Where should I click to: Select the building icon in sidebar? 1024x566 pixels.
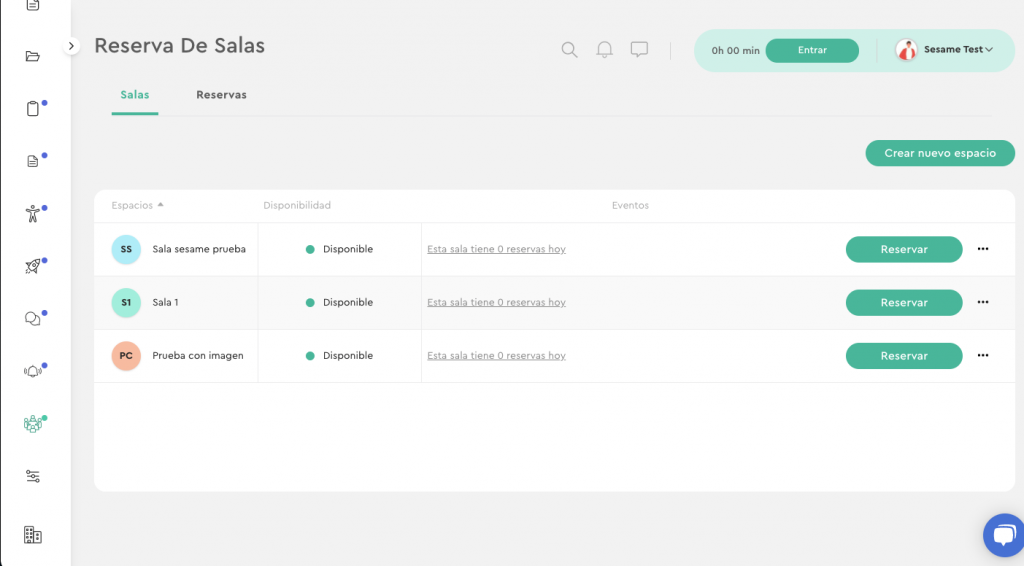point(33,535)
